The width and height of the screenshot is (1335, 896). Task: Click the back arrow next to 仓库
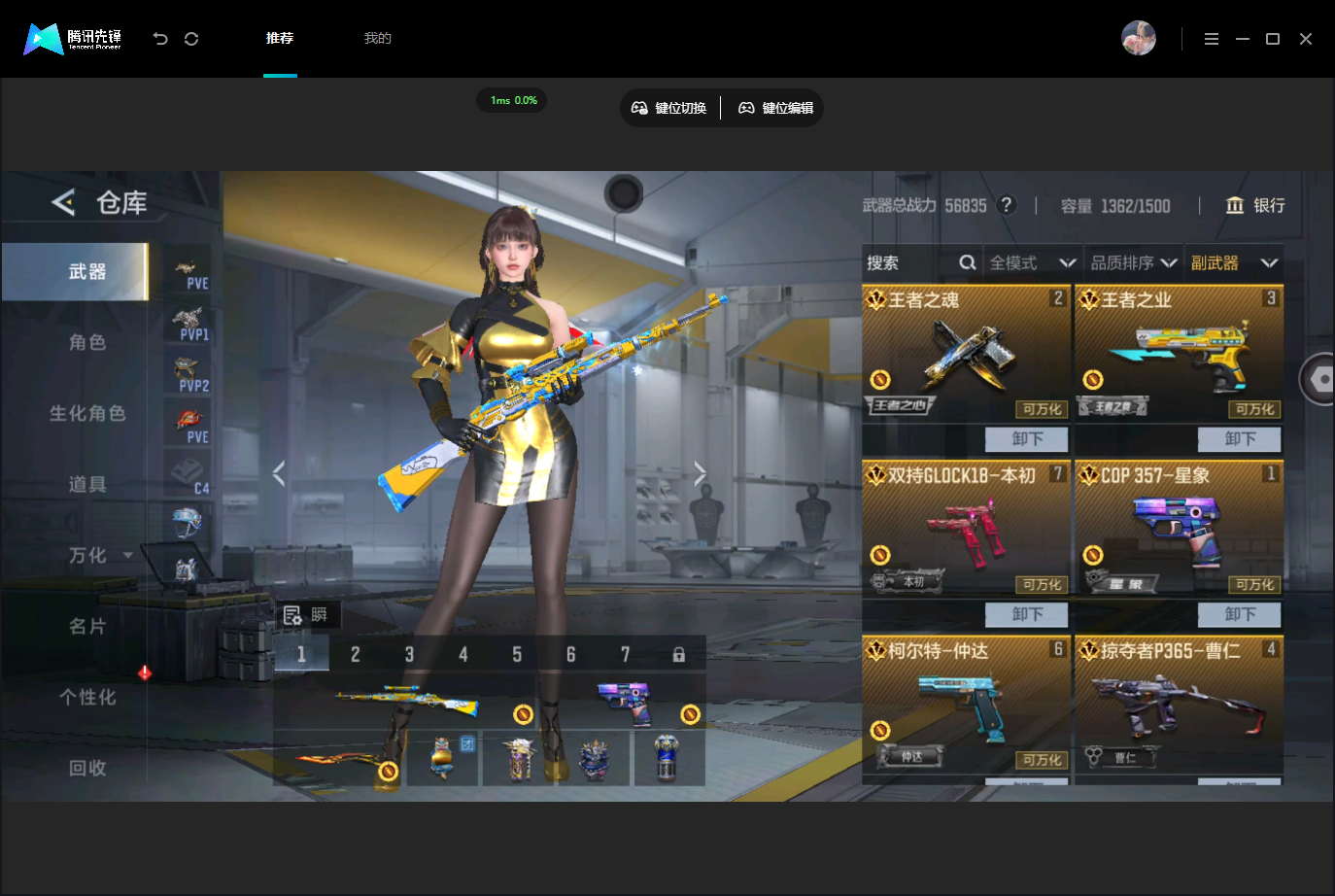pos(63,202)
